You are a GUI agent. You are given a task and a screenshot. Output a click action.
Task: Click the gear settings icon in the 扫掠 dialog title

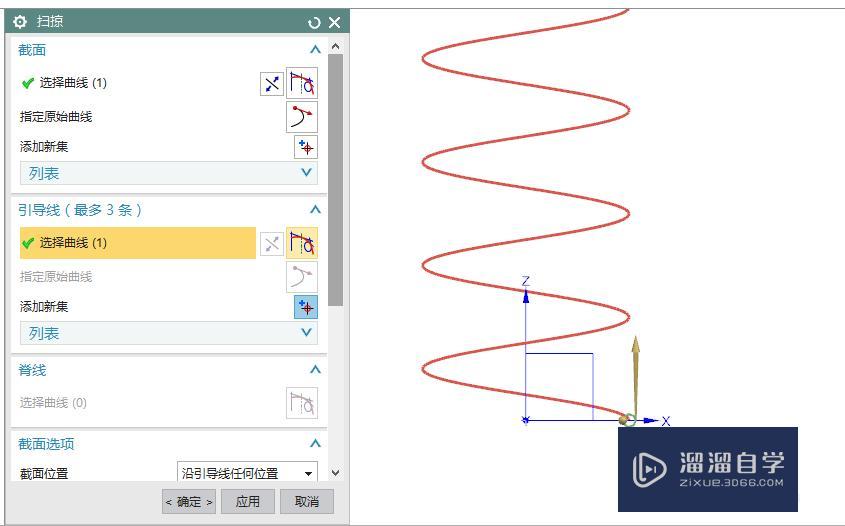[19, 22]
